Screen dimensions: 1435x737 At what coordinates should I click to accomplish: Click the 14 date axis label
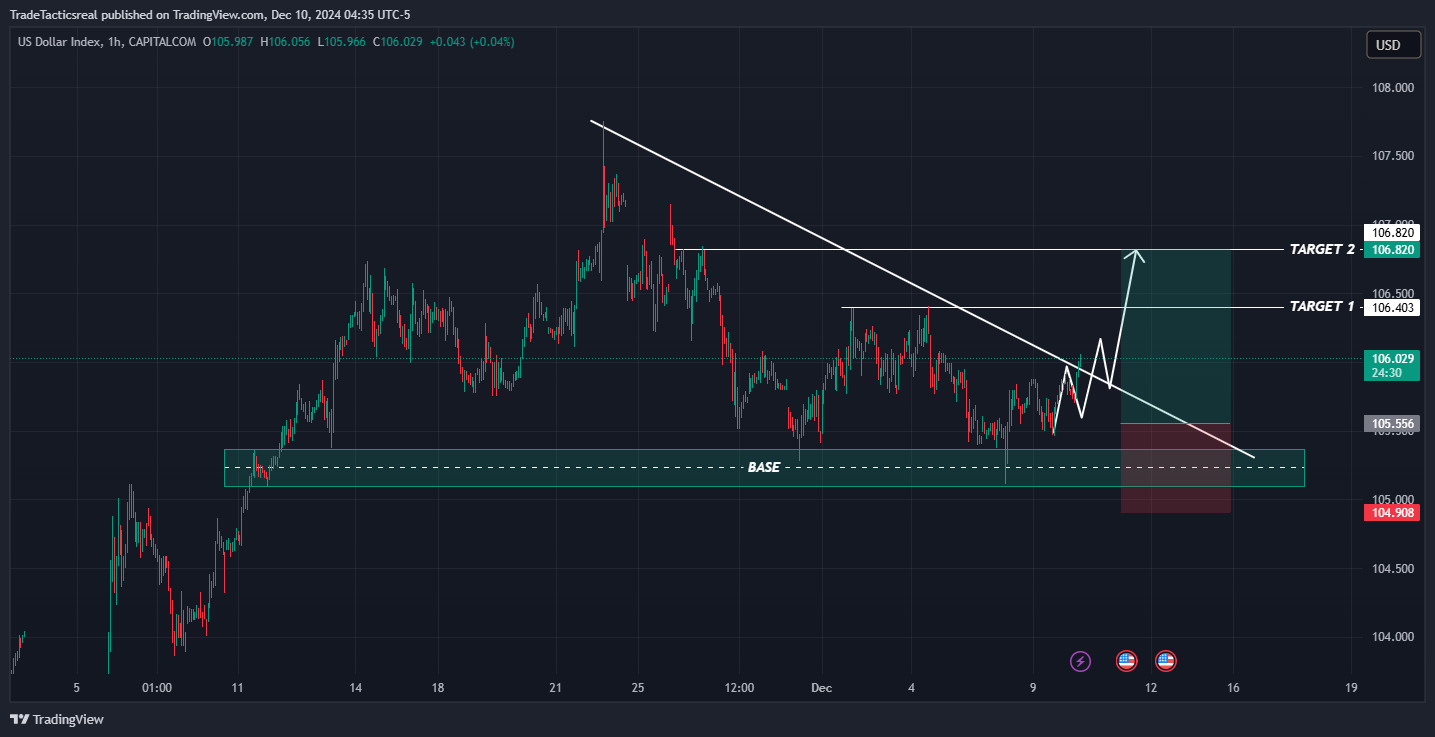[355, 688]
